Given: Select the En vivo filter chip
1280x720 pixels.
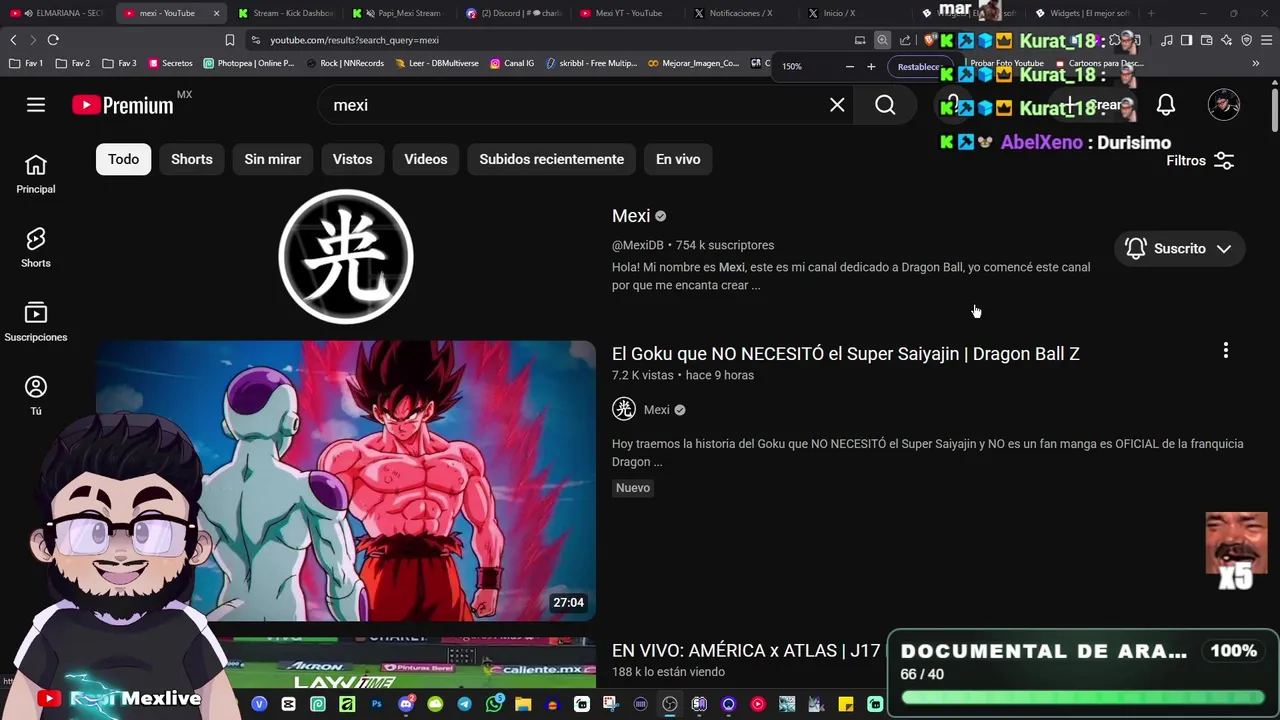Looking at the screenshot, I should pos(678,159).
